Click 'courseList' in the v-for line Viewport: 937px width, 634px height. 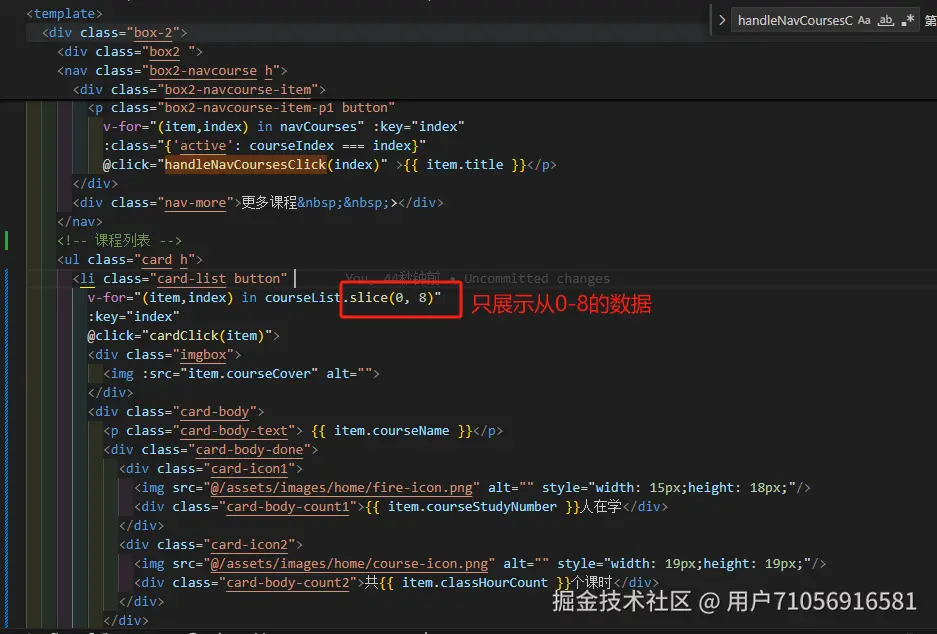click(302, 298)
